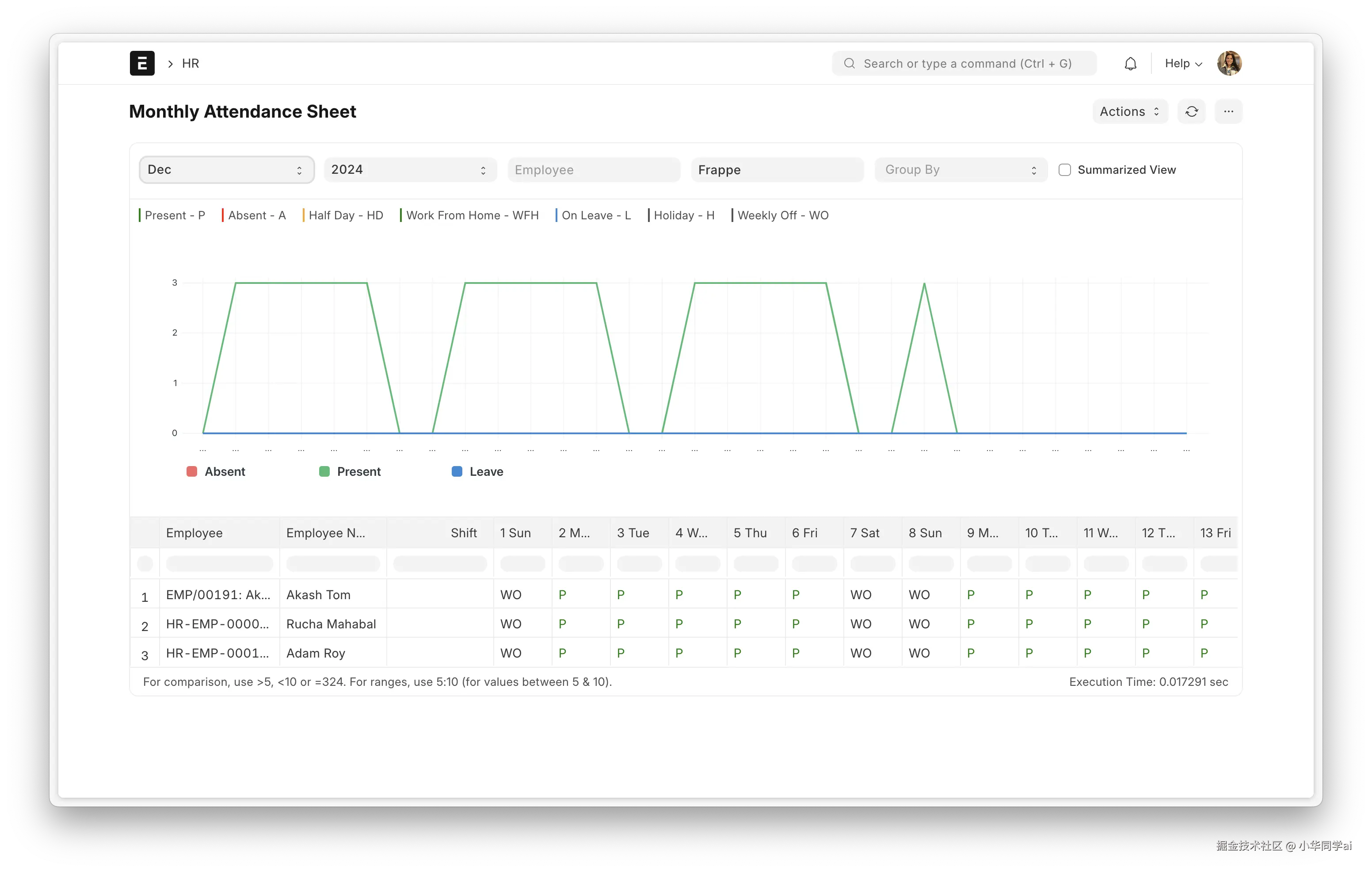Screen dimensions: 1372x872
Task: Click the row-select filter circle in table
Action: (x=145, y=564)
